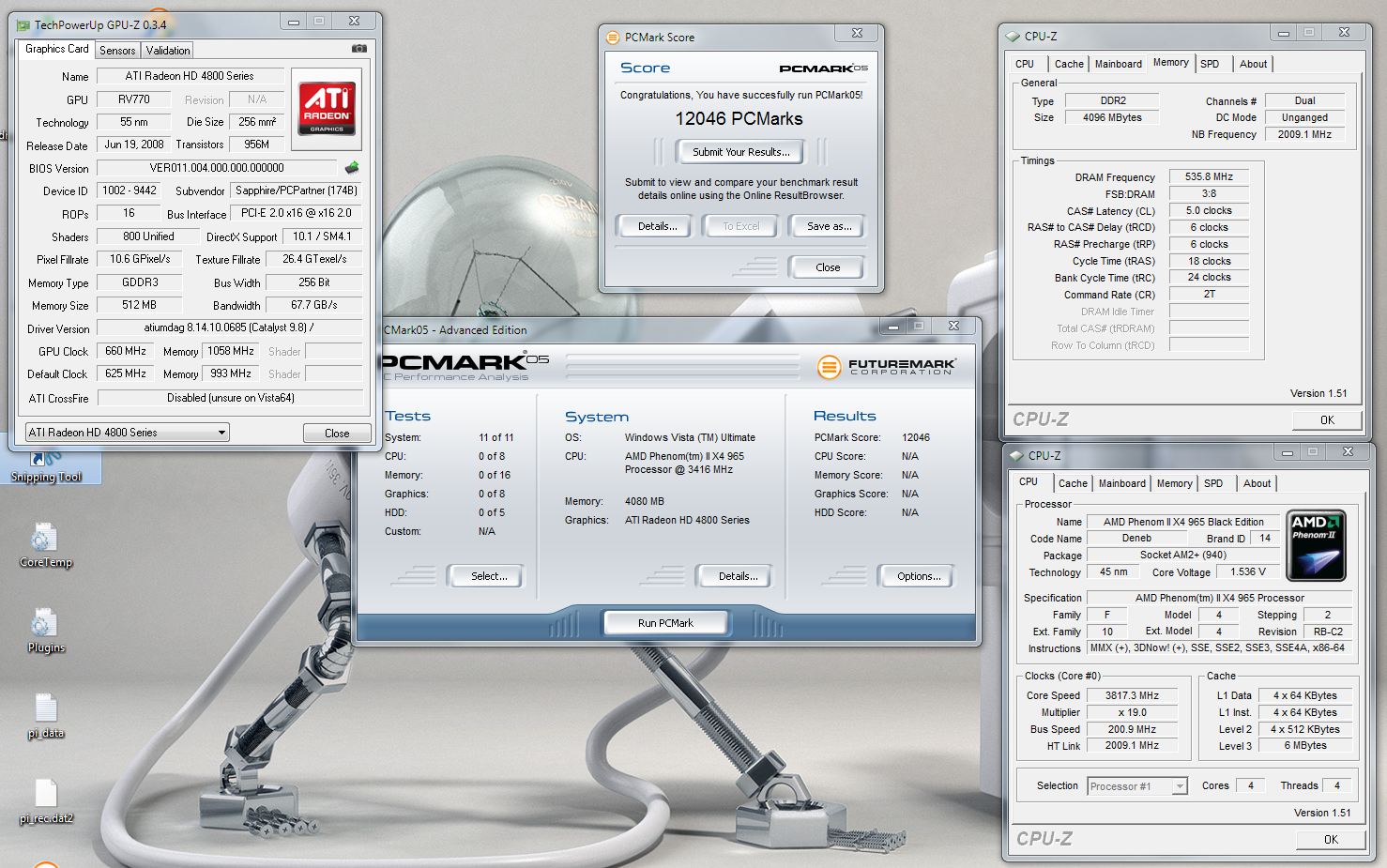The width and height of the screenshot is (1387, 868).
Task: Click Submit Your Results button
Action: click(x=741, y=152)
